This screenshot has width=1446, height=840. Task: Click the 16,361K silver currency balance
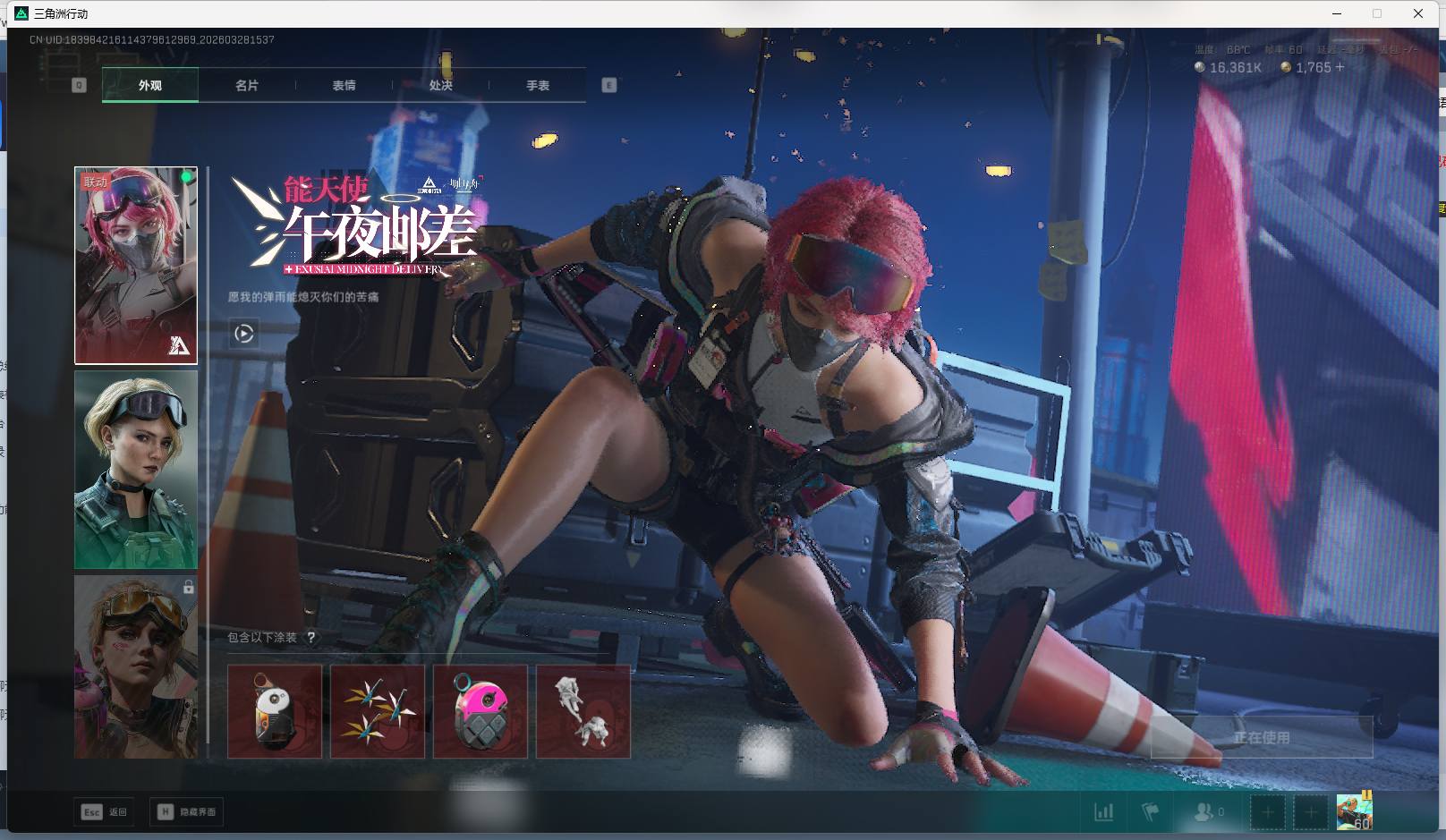click(x=1228, y=67)
